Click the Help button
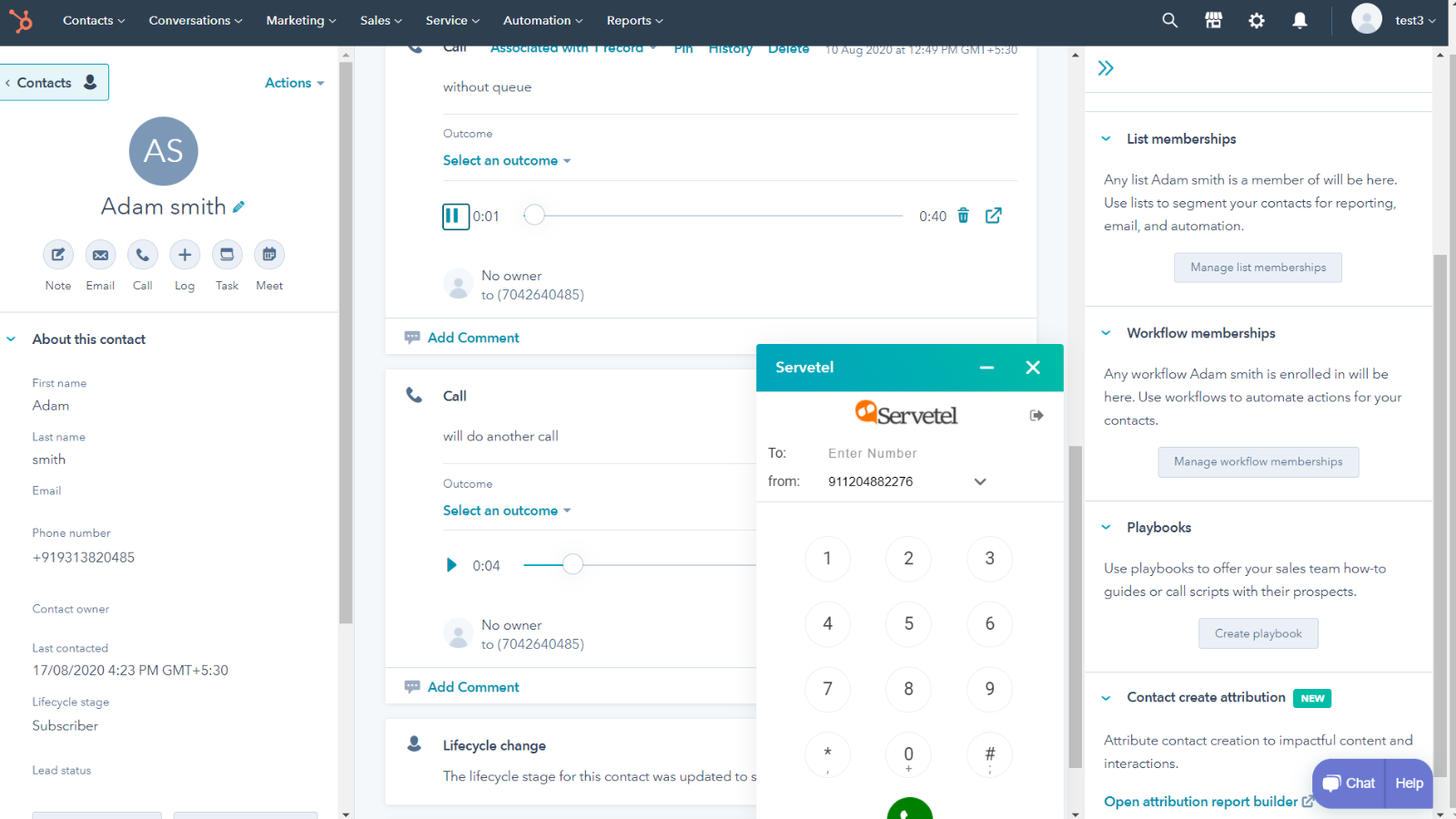This screenshot has width=1456, height=819. point(1409,784)
